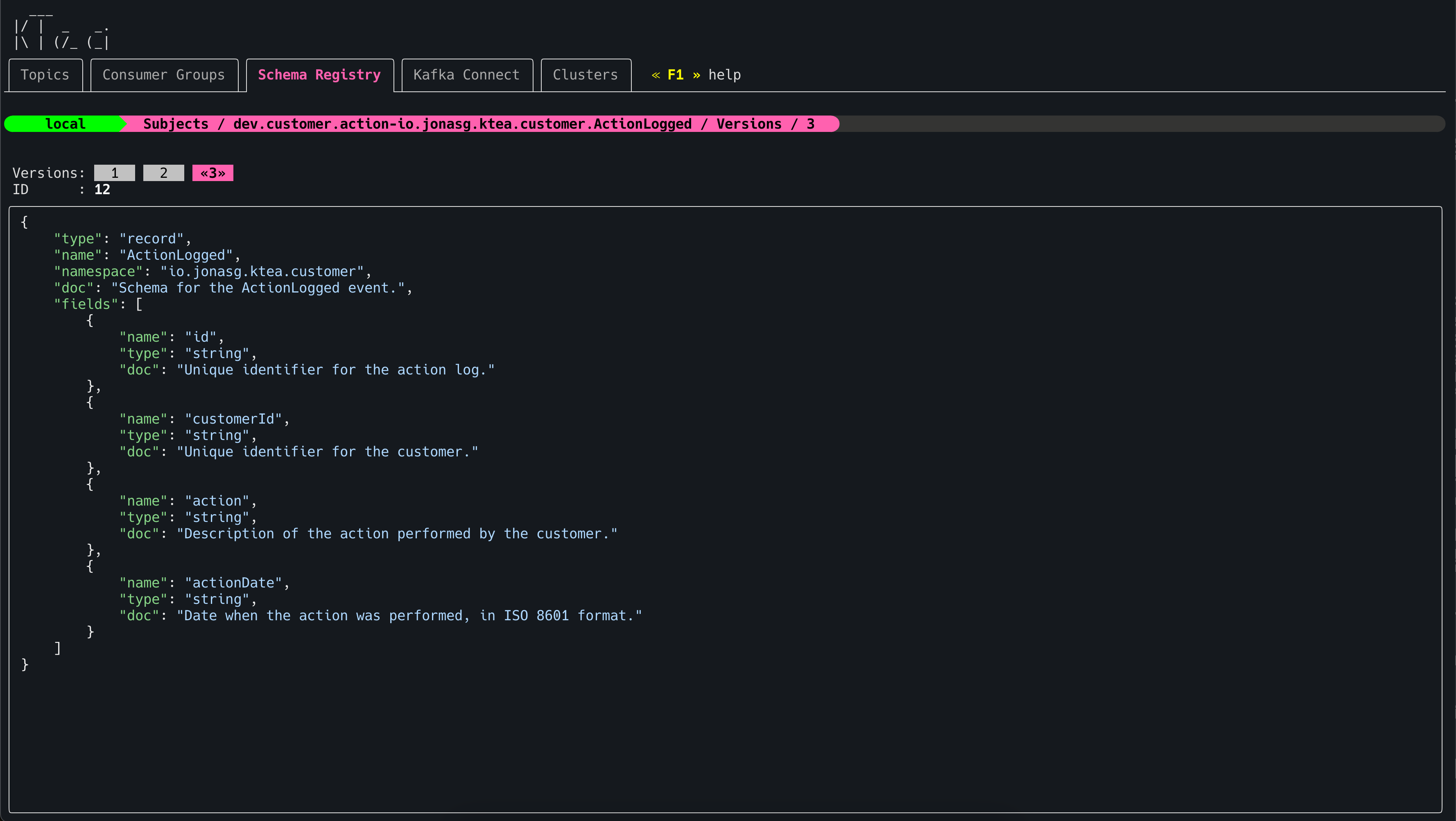Image resolution: width=1456 pixels, height=821 pixels.
Task: Click the schema ID value 12
Action: point(102,189)
